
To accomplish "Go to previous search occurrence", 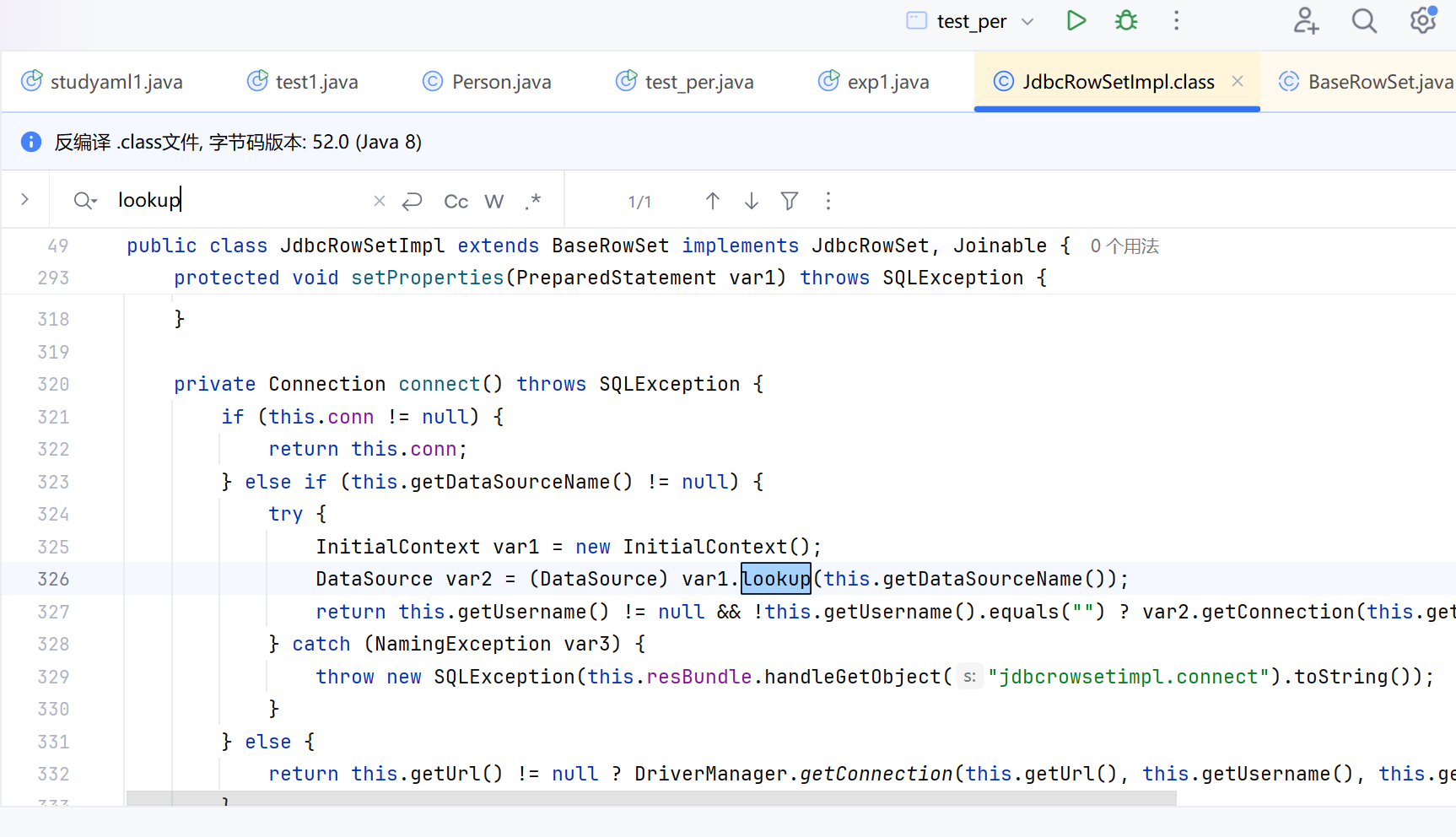I will (713, 201).
